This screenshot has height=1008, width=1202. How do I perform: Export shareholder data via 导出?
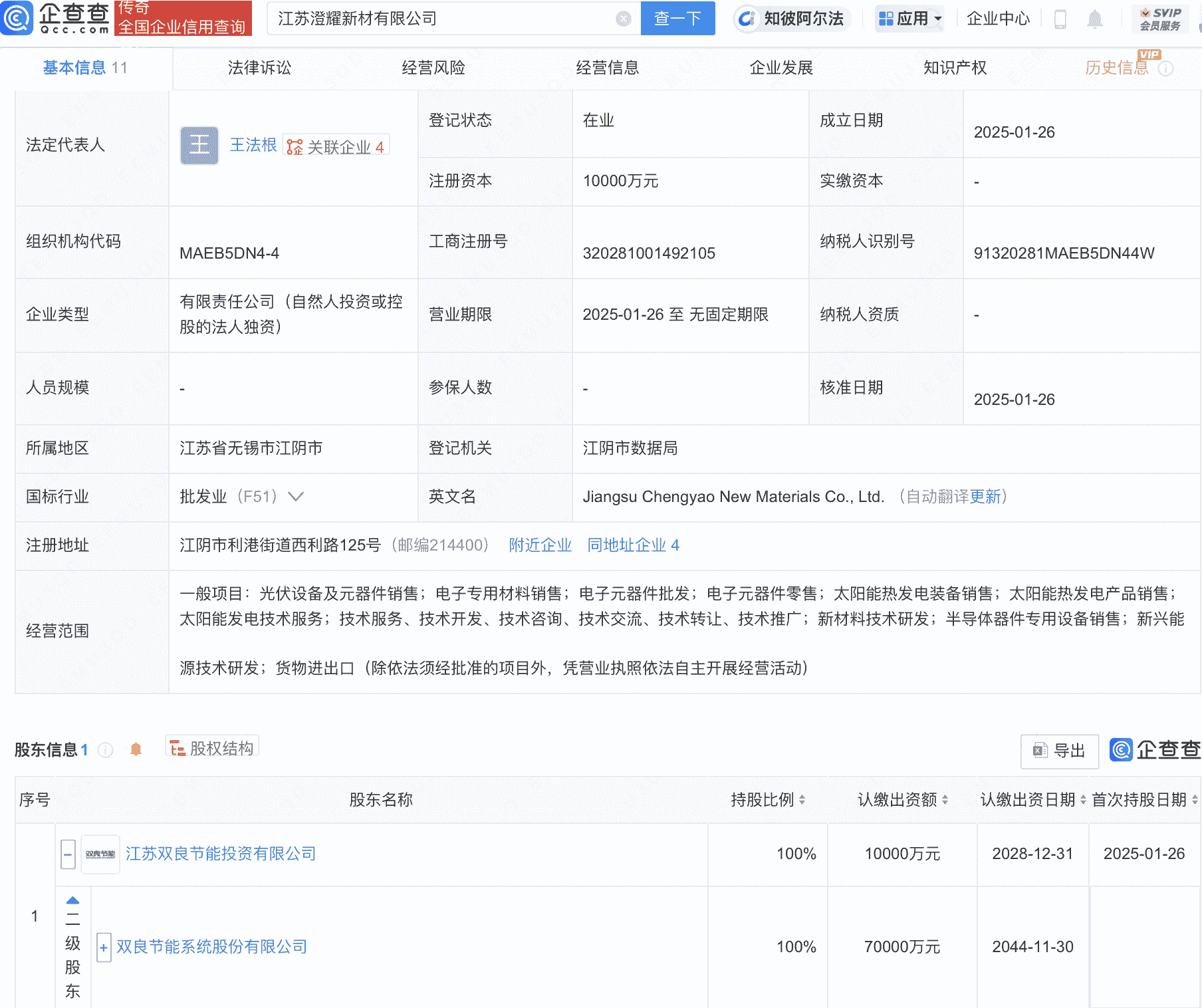click(x=1059, y=751)
